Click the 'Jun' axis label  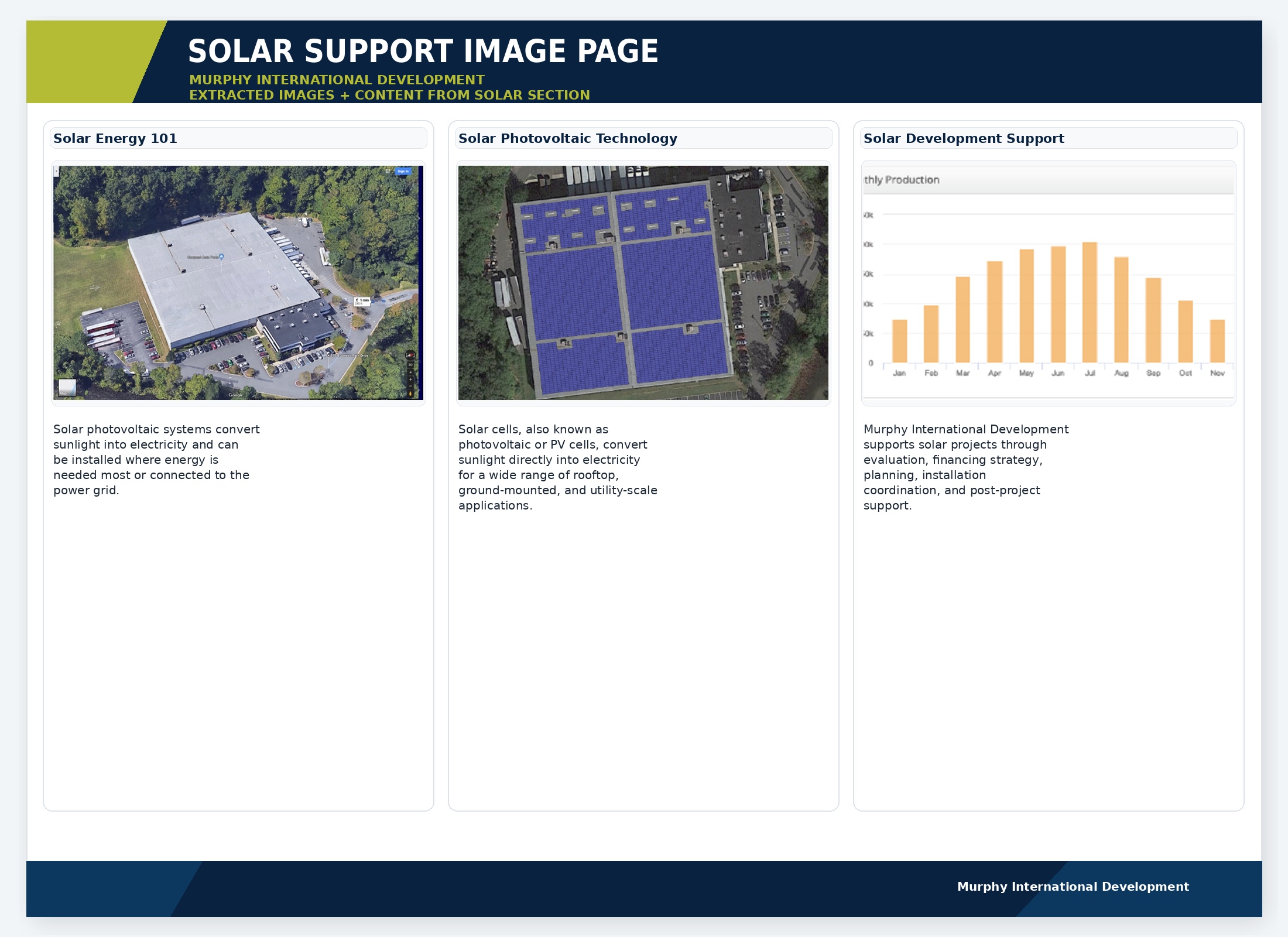[x=1058, y=373]
